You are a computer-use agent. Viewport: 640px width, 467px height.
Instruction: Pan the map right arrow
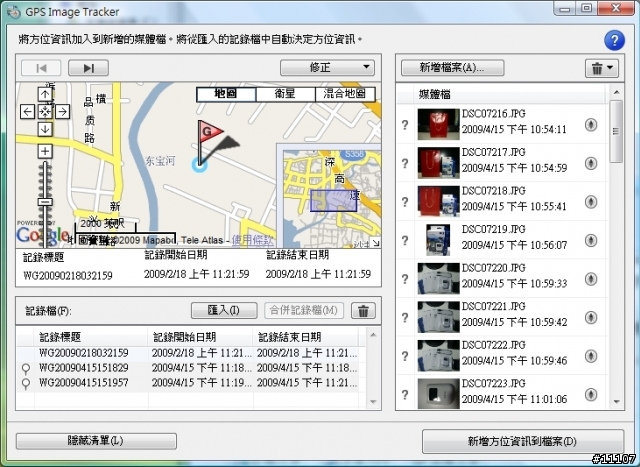point(62,111)
